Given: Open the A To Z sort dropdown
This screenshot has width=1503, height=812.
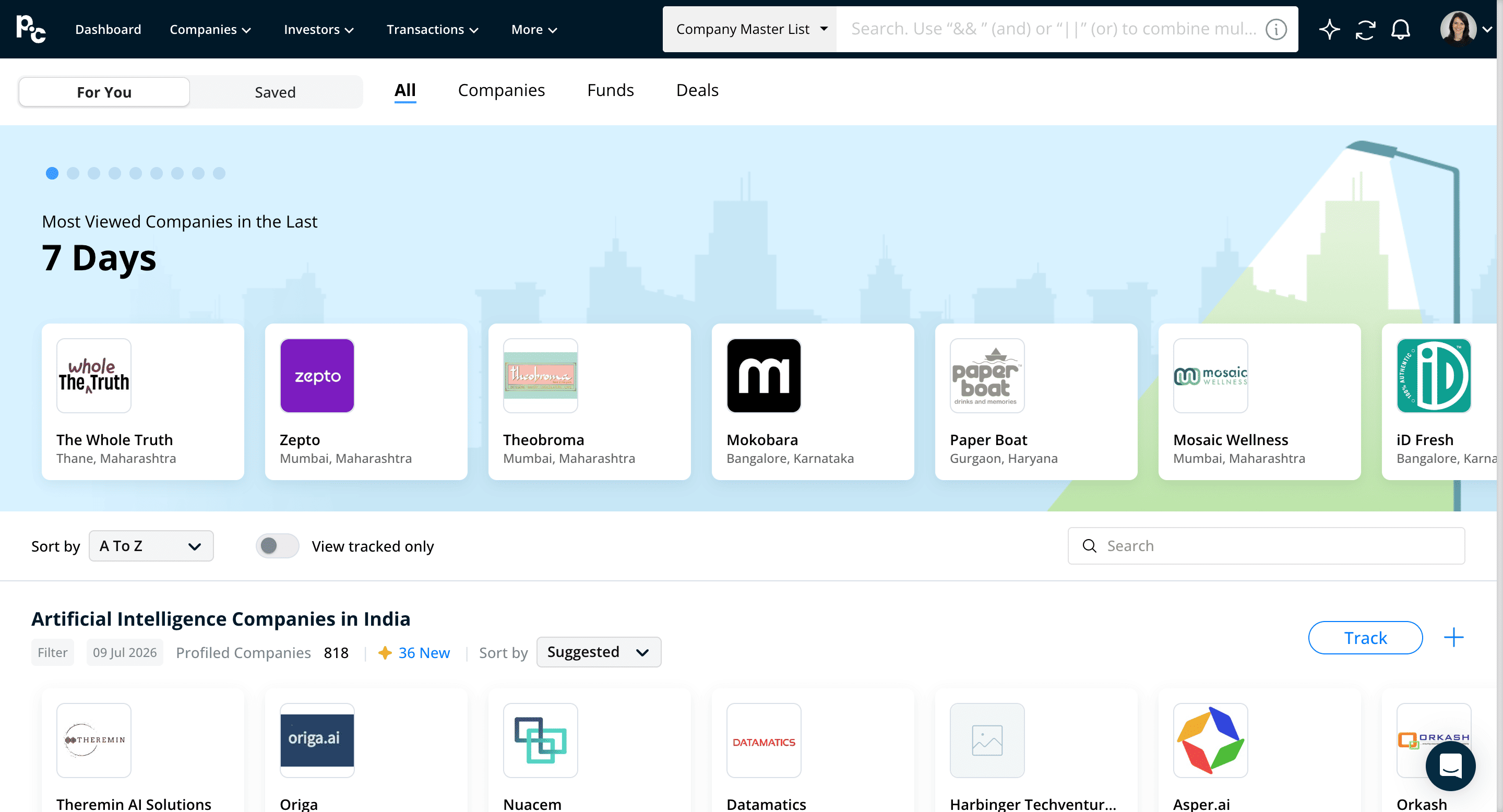Looking at the screenshot, I should click(x=151, y=546).
